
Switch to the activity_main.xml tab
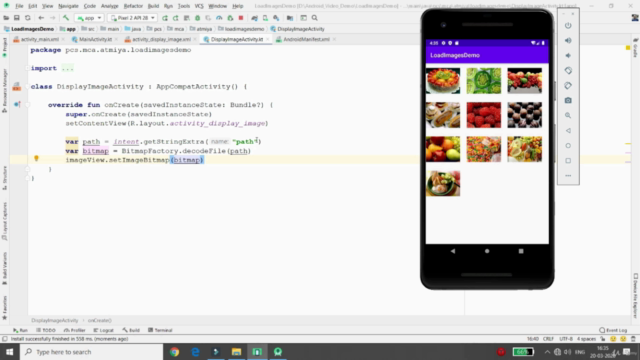[40, 39]
